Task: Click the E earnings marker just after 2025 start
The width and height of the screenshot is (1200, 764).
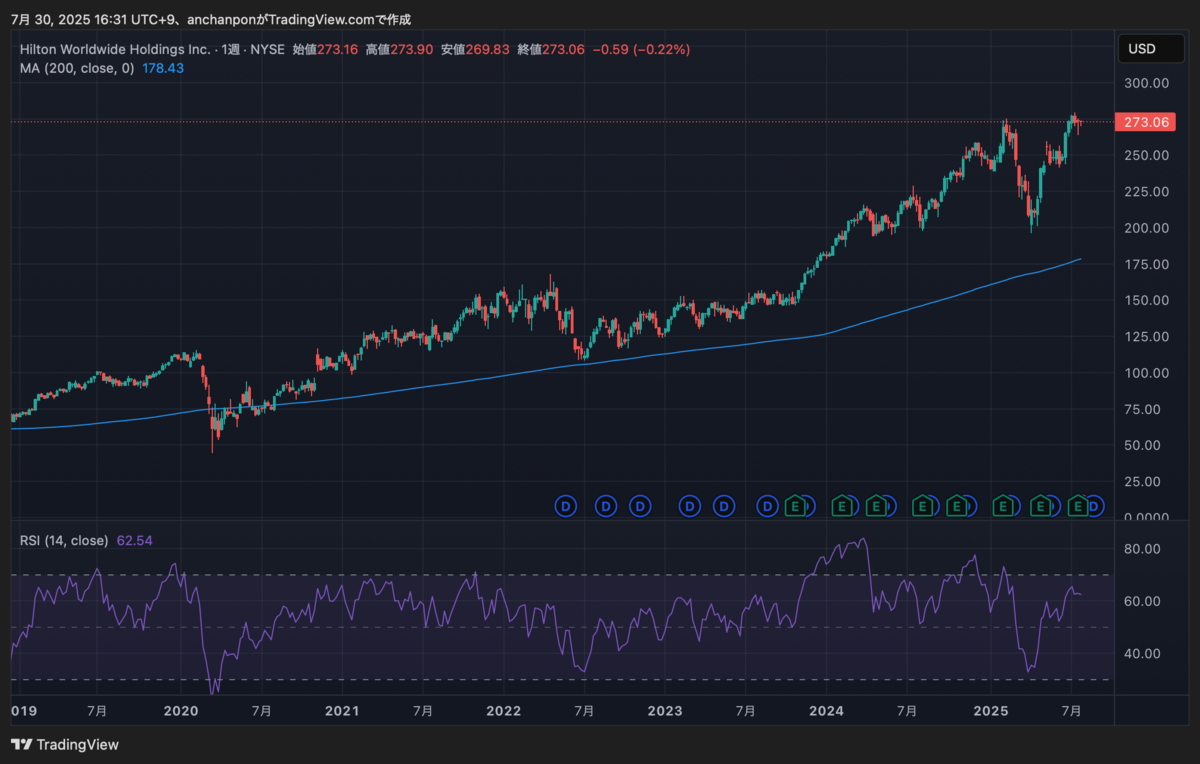Action: pos(1004,507)
